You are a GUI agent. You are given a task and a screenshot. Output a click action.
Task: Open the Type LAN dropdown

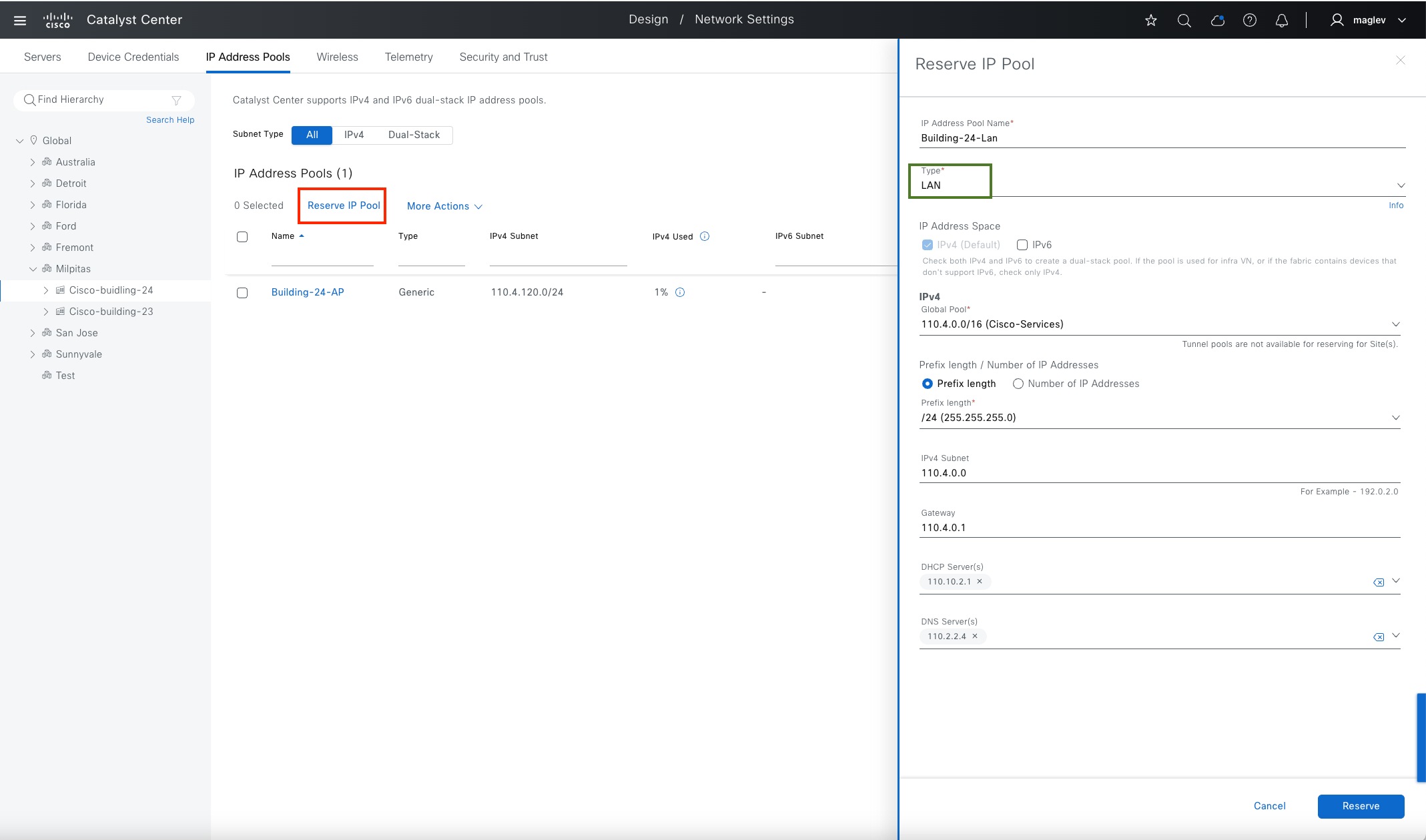click(1161, 185)
